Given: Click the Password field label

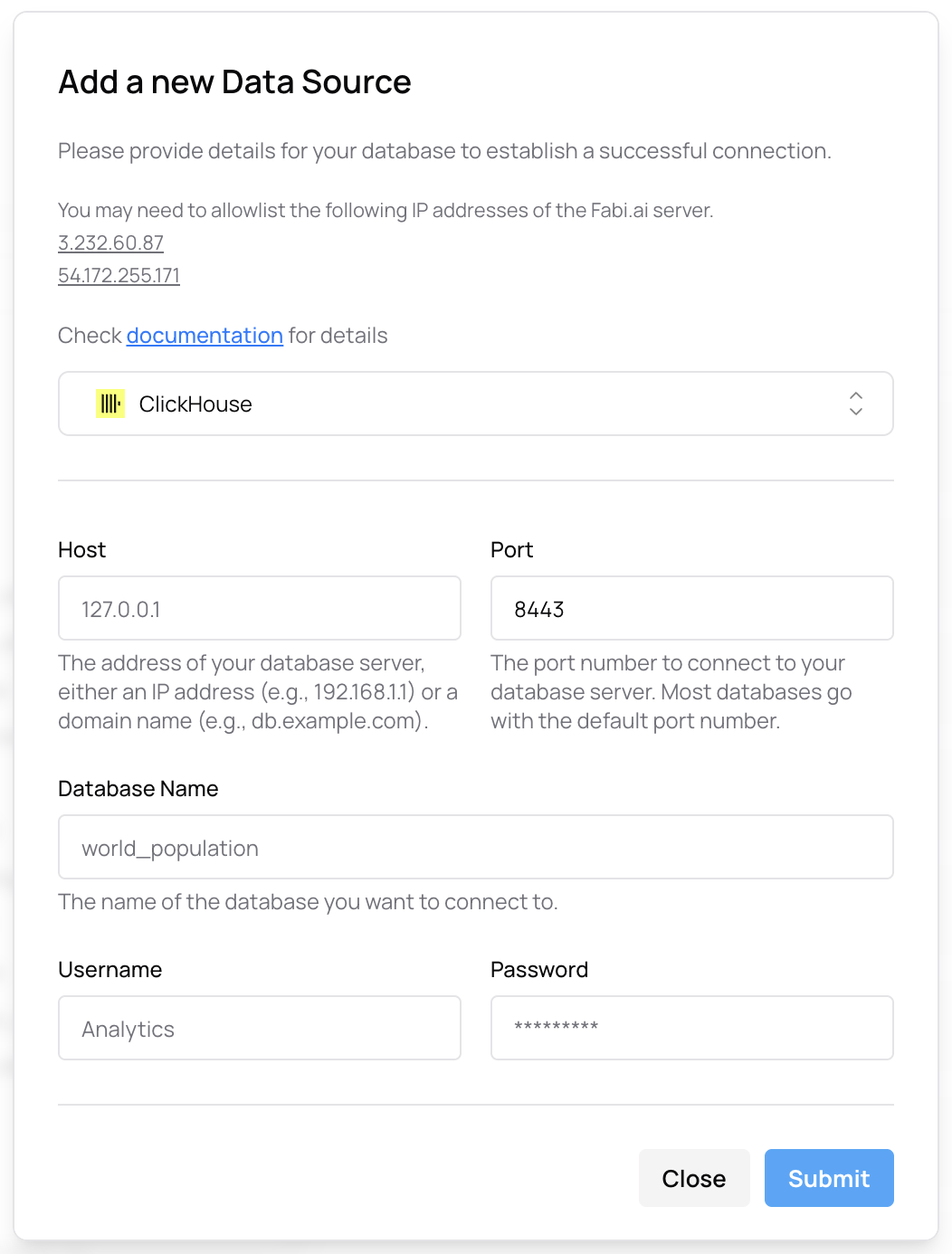Looking at the screenshot, I should (539, 969).
